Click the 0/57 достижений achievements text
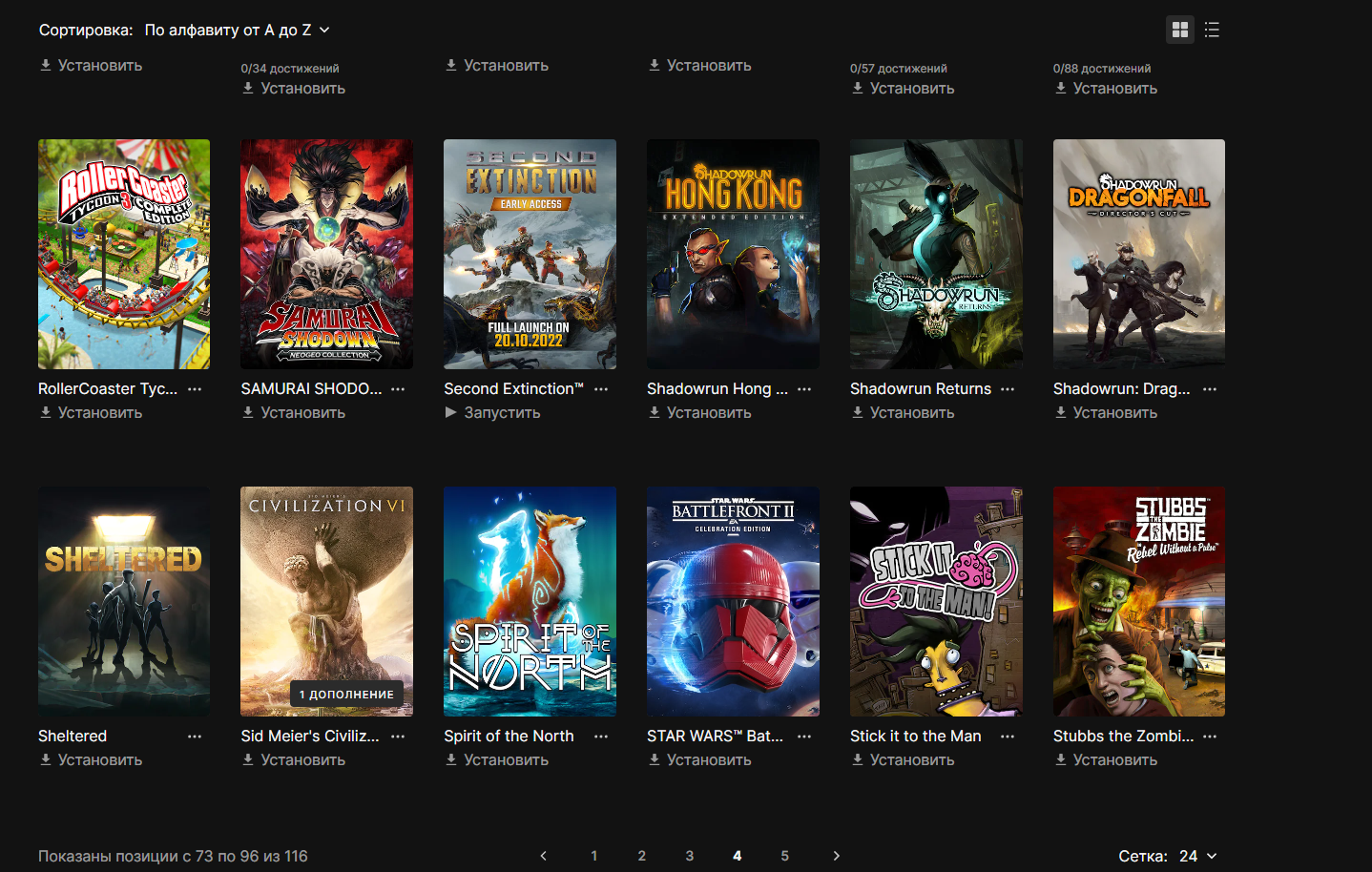Screen dimensions: 1372x872 [x=899, y=69]
